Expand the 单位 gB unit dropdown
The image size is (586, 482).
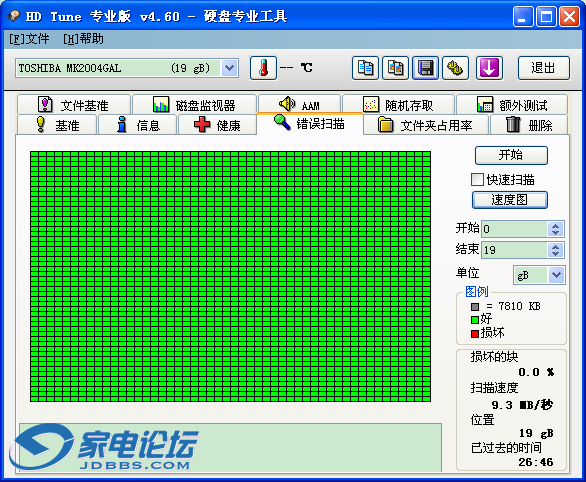tap(556, 275)
